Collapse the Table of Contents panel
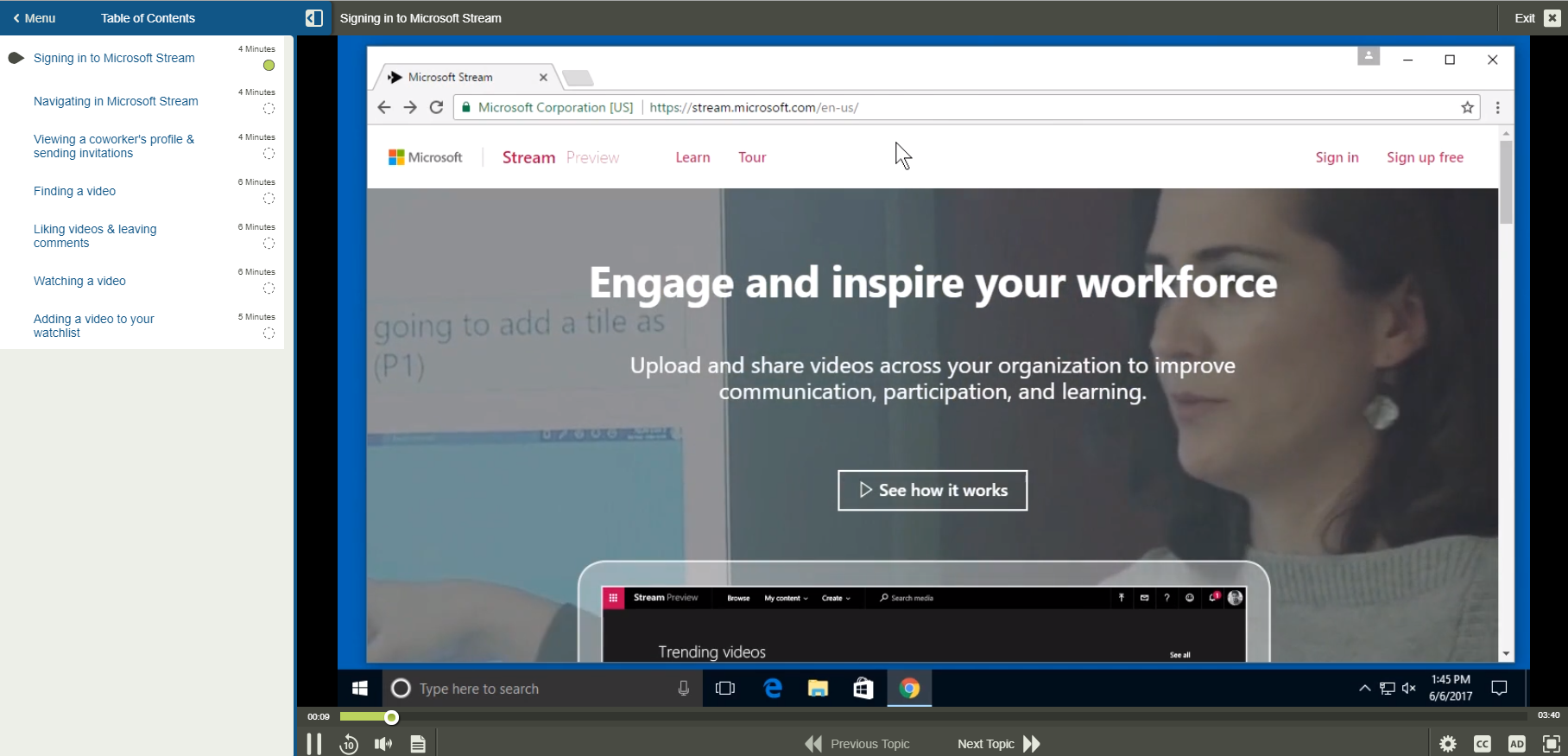 pos(314,18)
